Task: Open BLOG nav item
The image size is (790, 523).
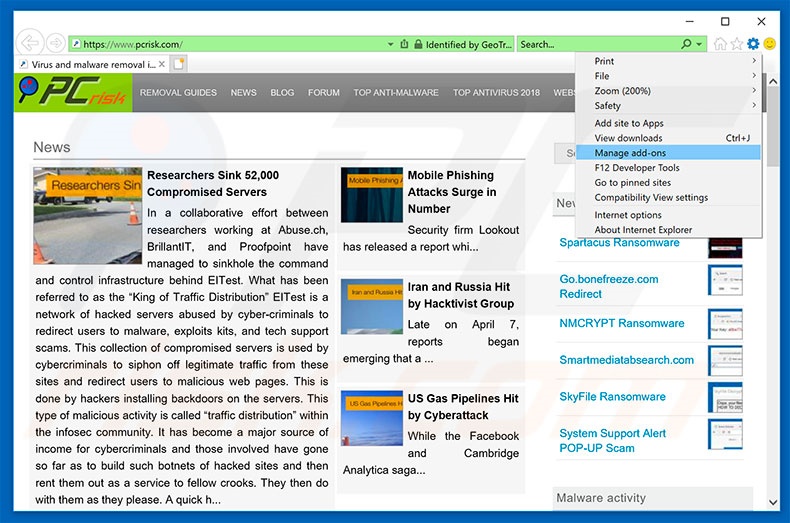Action: (x=282, y=93)
